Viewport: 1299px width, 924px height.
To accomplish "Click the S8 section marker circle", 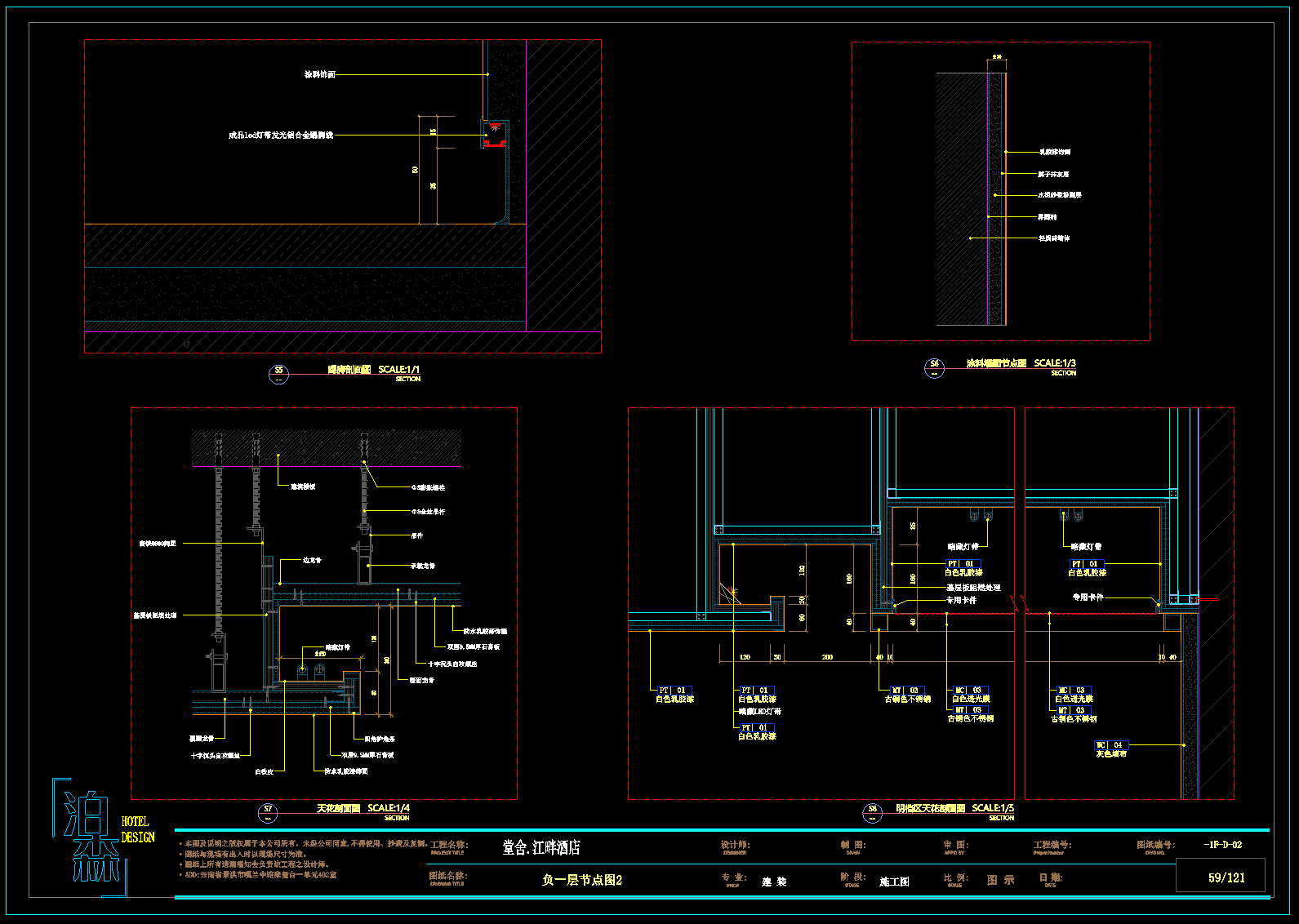I will (872, 813).
